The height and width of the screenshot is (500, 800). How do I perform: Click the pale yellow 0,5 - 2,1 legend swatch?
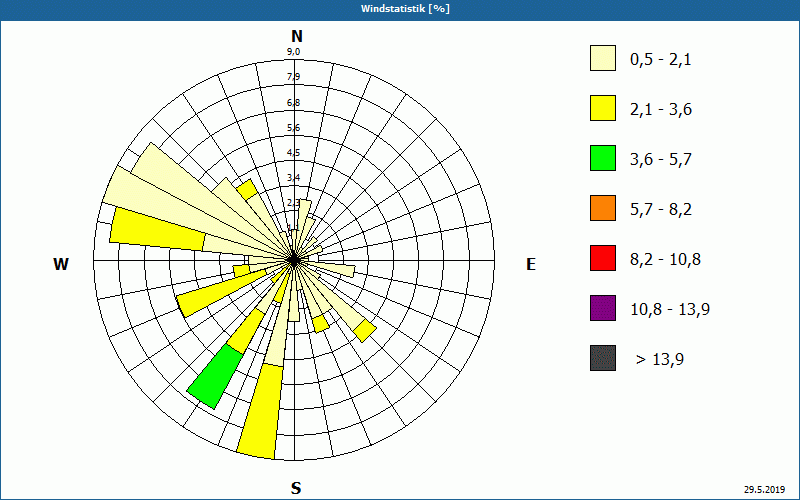pyautogui.click(x=603, y=58)
